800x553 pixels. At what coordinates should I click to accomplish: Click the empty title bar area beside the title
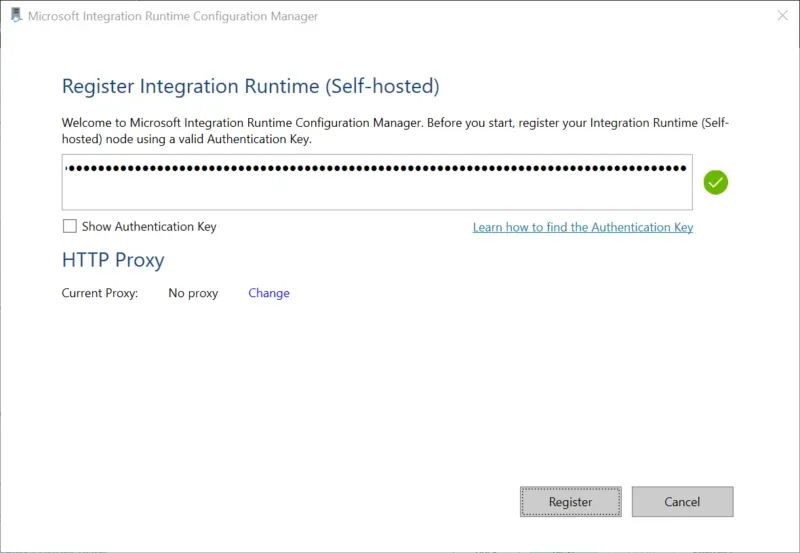tap(540, 16)
